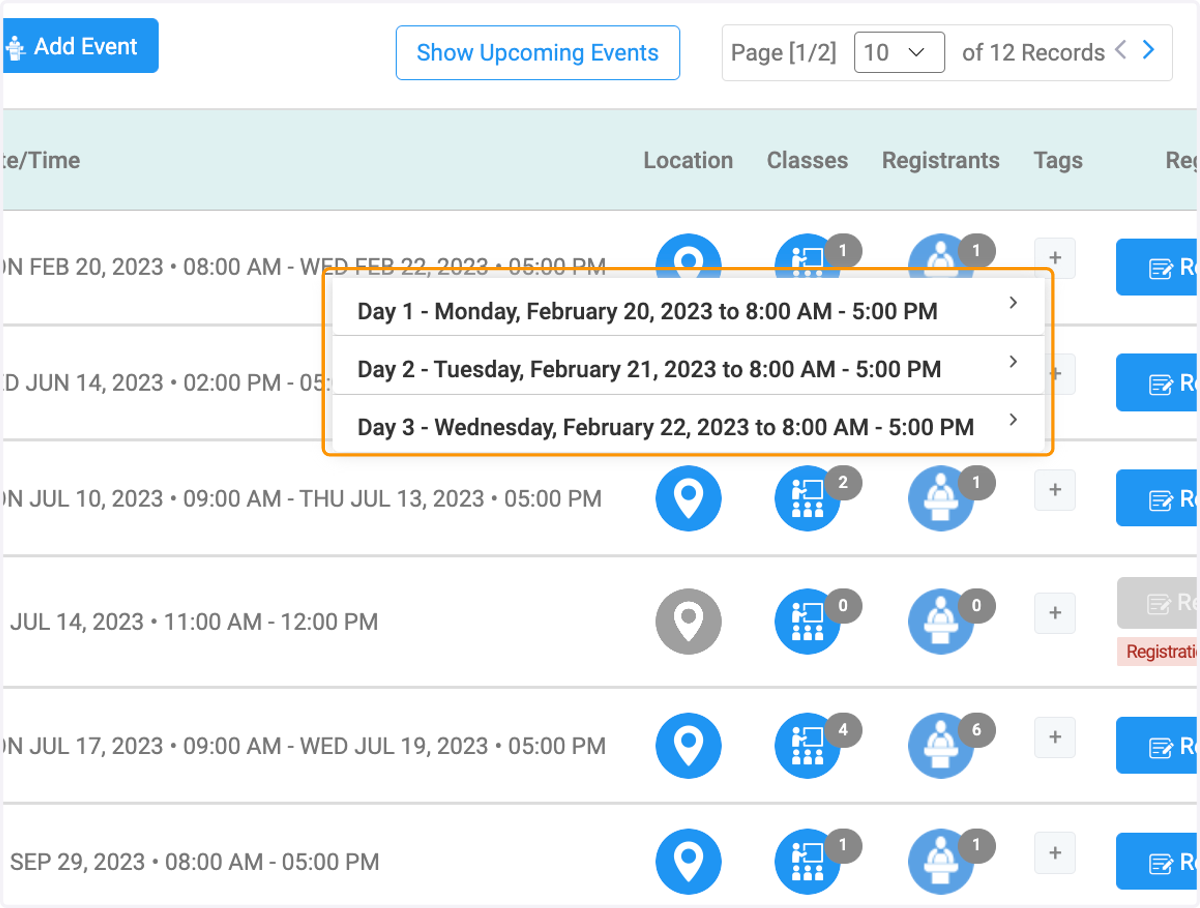Click Show Upcoming Events button
This screenshot has width=1200, height=908.
538,53
